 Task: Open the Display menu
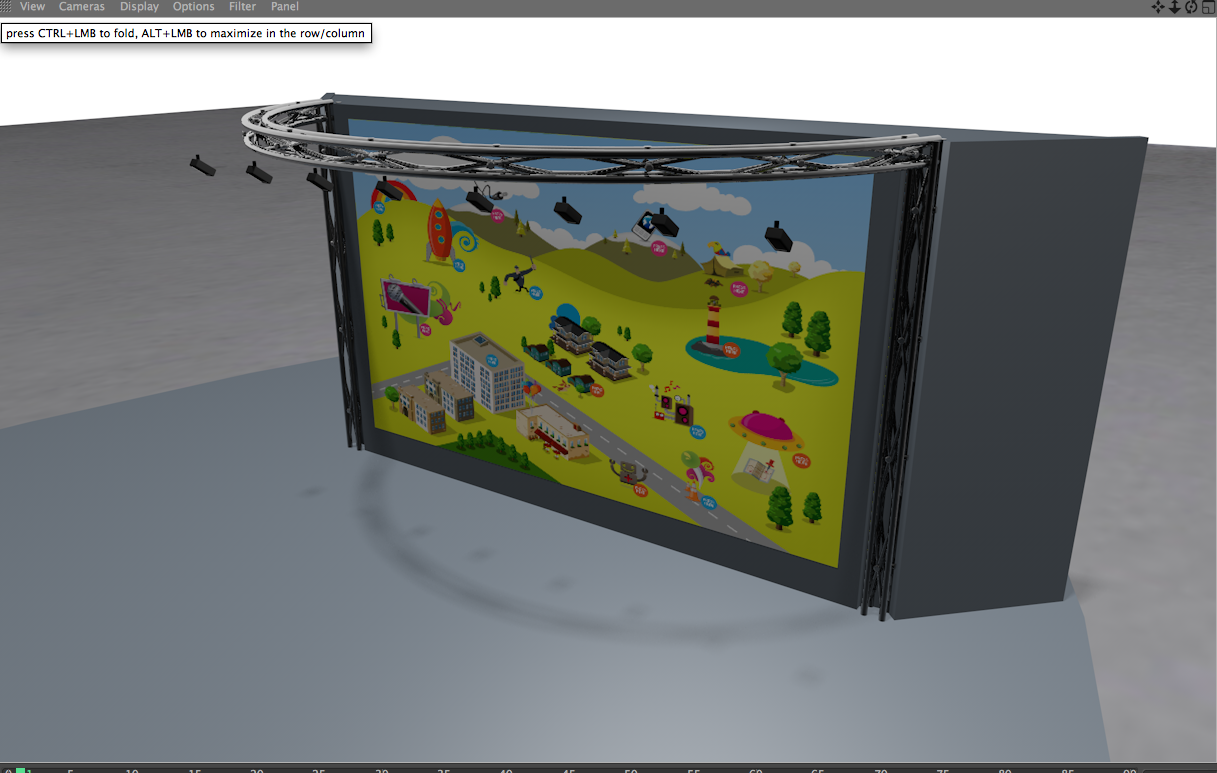(139, 7)
